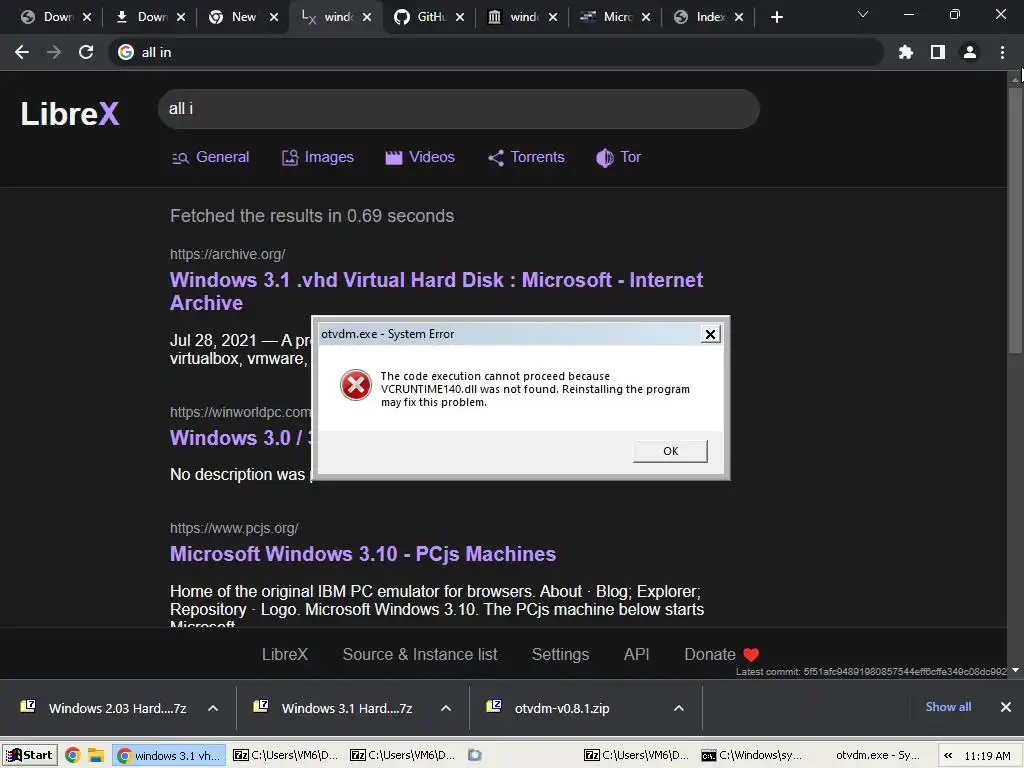Click the Start button

[x=29, y=756]
